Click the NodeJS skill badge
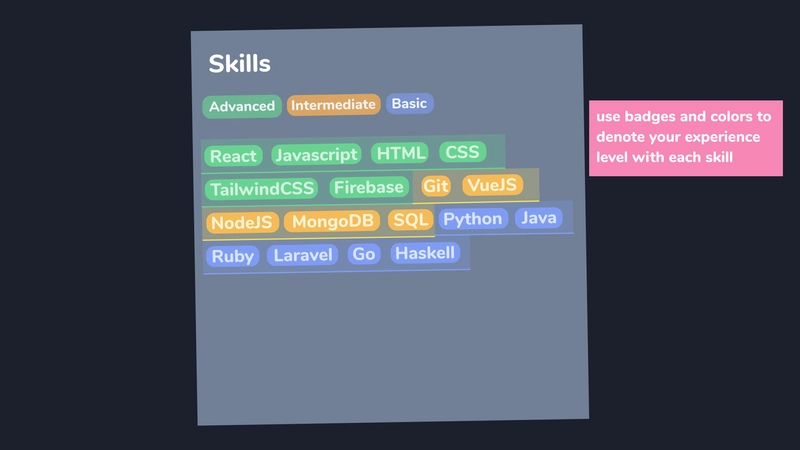 pyautogui.click(x=242, y=222)
